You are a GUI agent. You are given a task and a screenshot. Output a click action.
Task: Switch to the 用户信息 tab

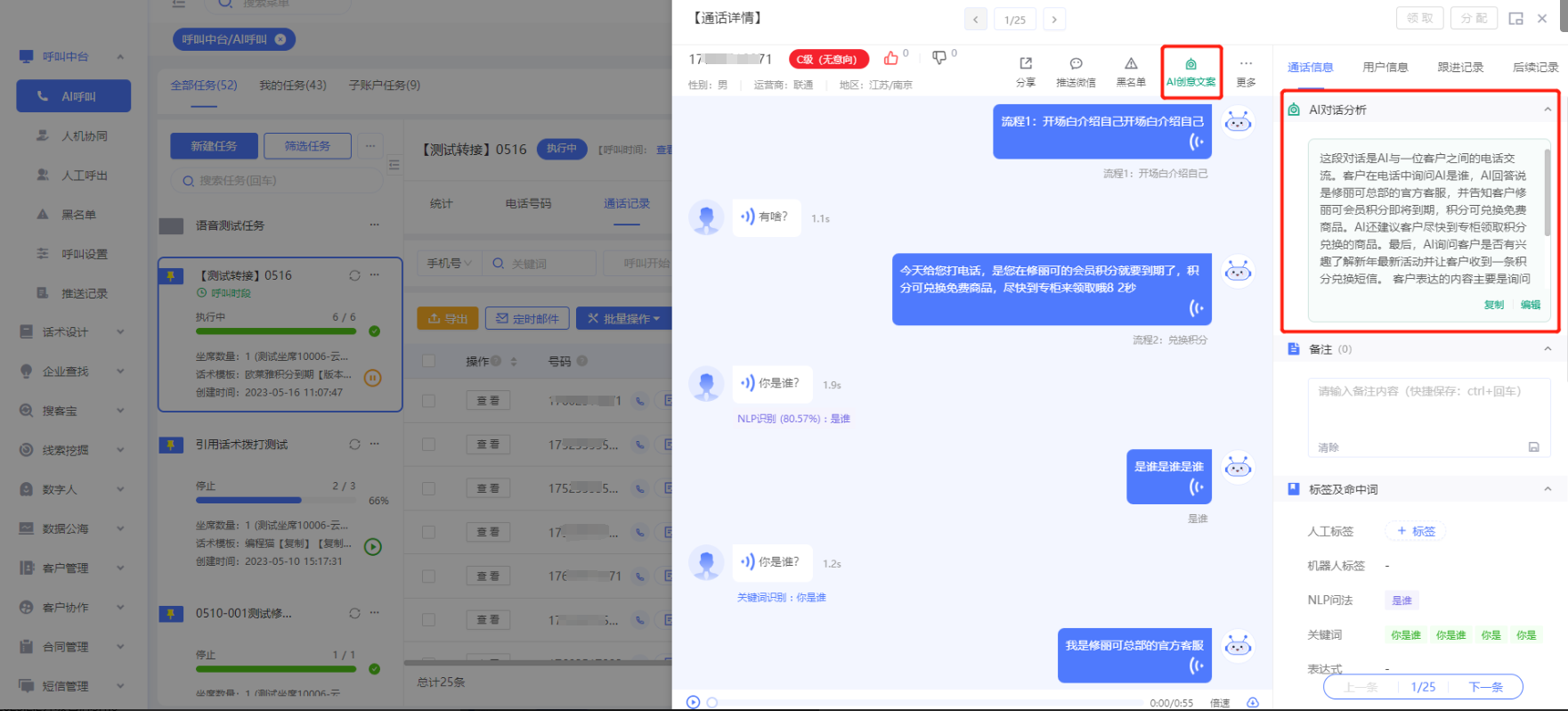pyautogui.click(x=1385, y=68)
